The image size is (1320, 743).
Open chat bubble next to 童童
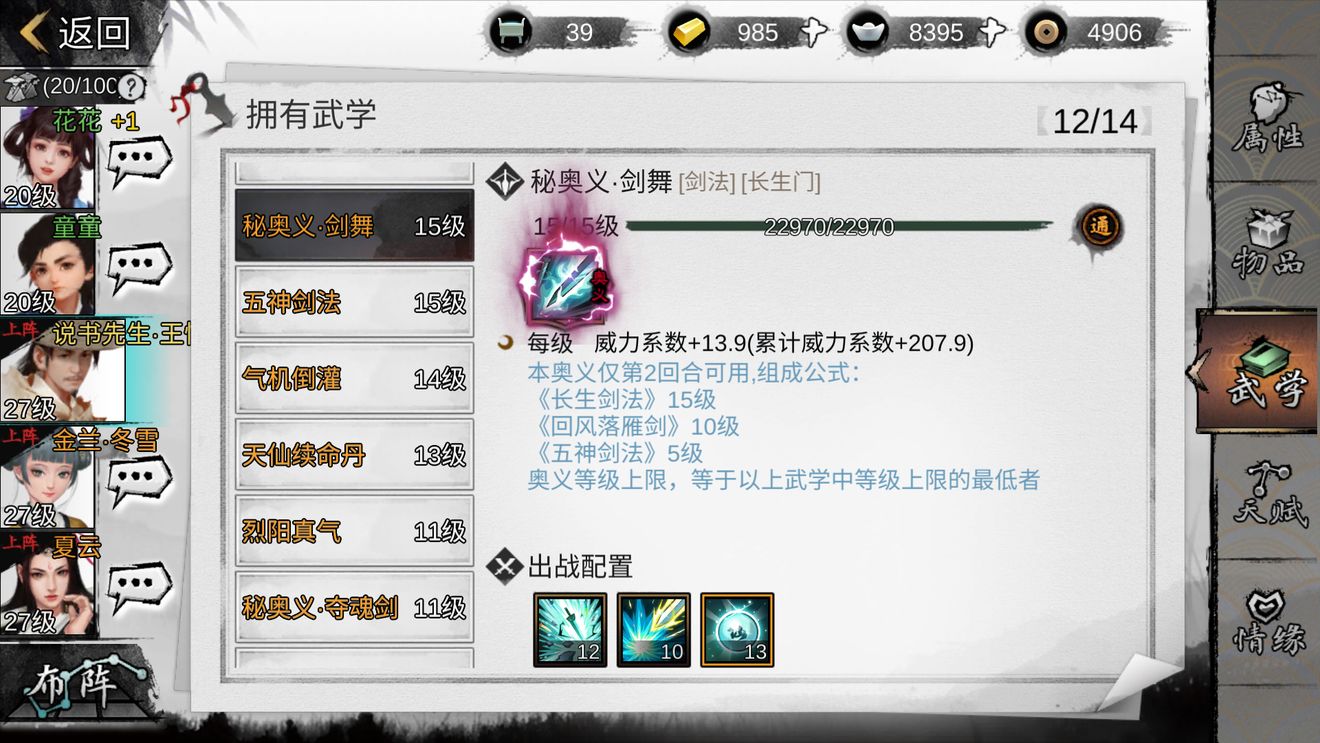click(x=139, y=266)
